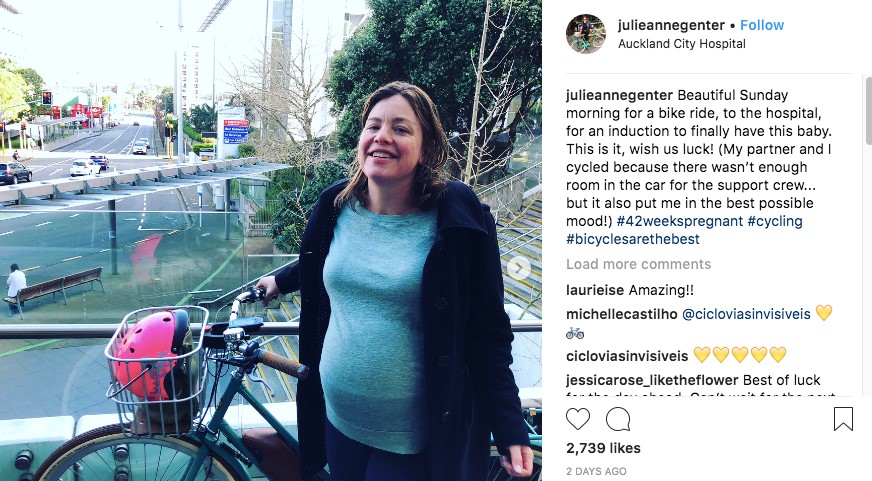Like the post with the heart icon
The height and width of the screenshot is (481, 872).
(578, 419)
